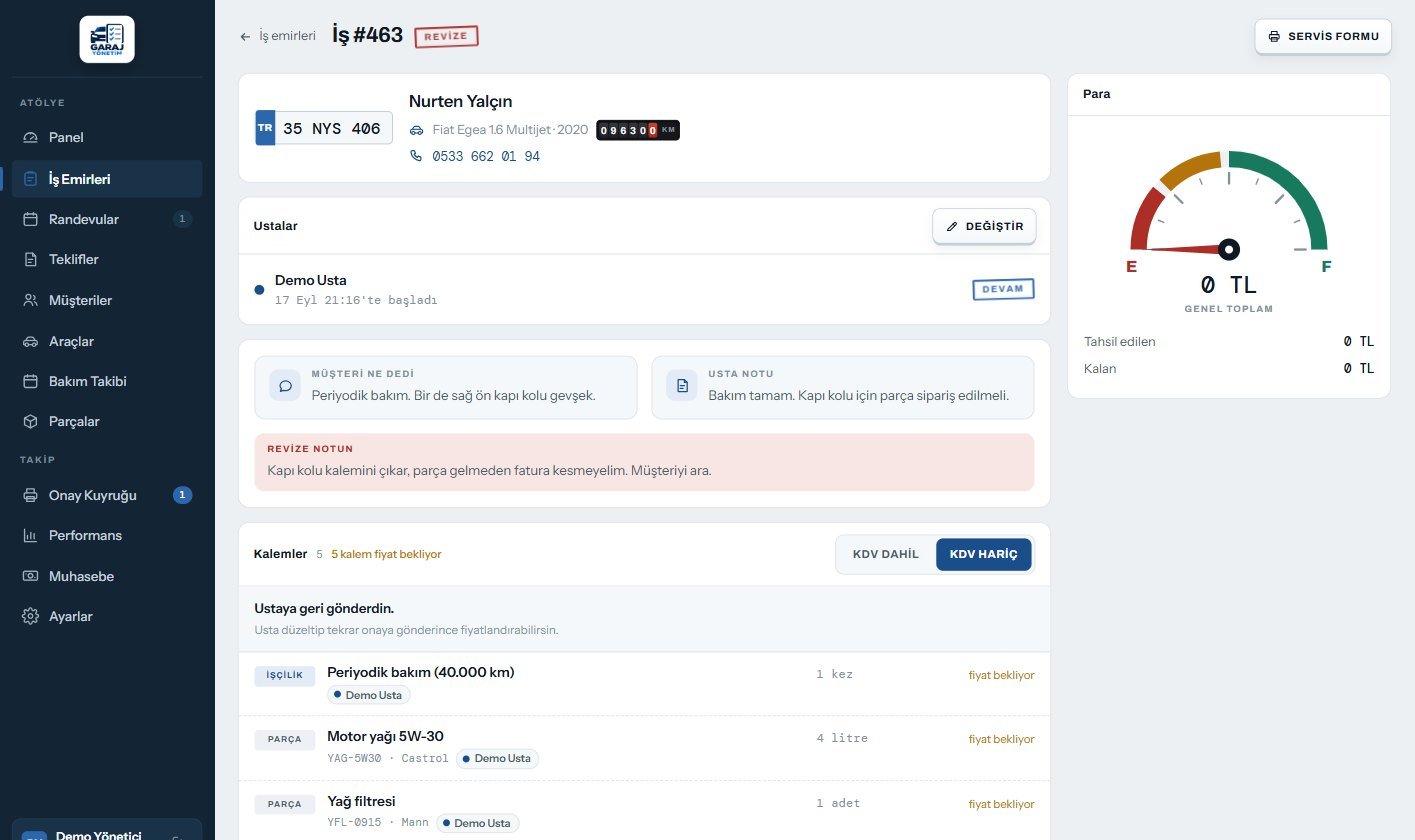Click fiyat bekliyor on the Motor yağı row

(x=1001, y=739)
